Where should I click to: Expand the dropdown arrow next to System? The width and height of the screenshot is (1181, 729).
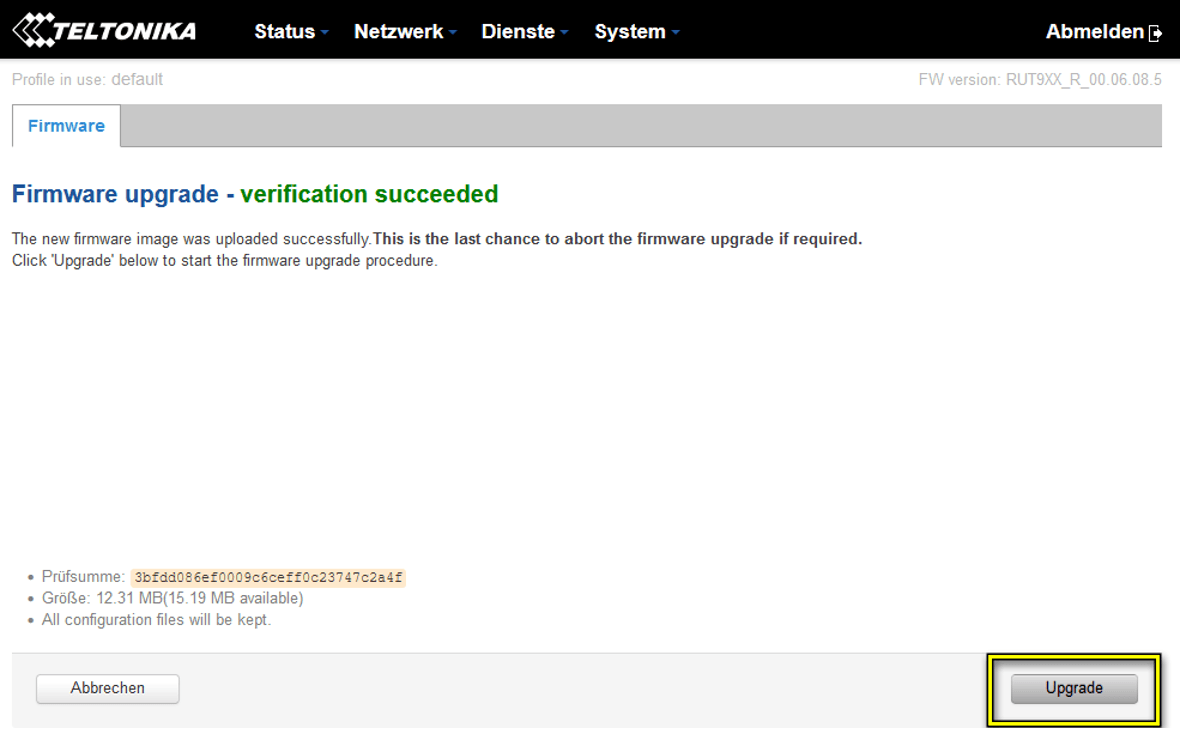tap(675, 33)
